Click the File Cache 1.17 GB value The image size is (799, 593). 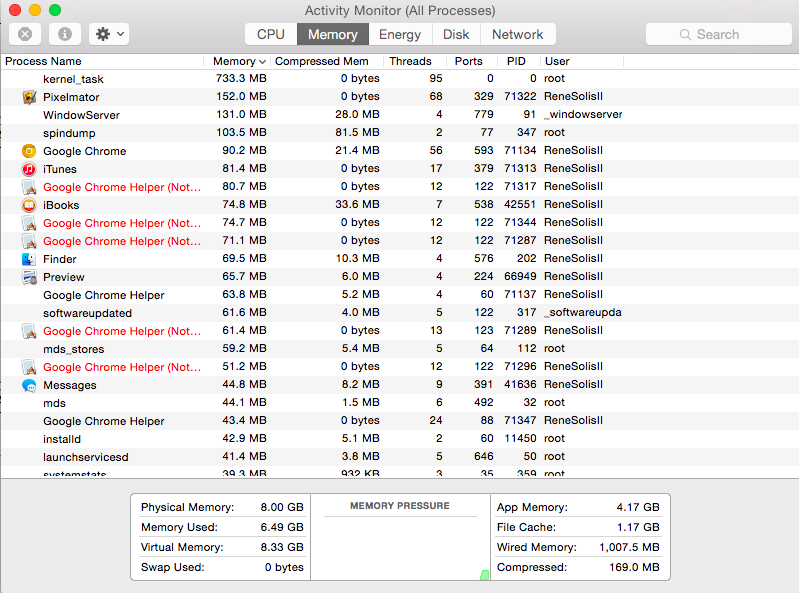638,527
